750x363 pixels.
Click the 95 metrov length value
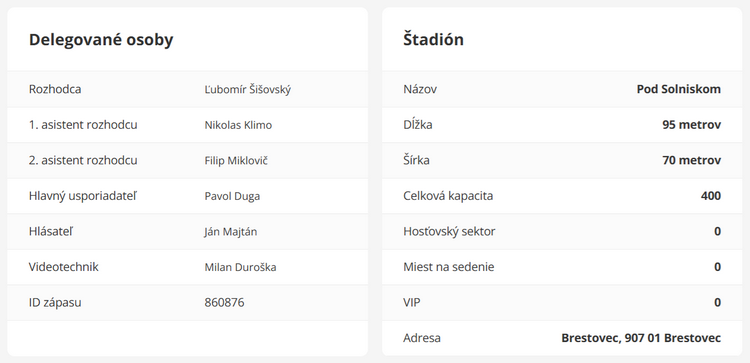(x=692, y=125)
